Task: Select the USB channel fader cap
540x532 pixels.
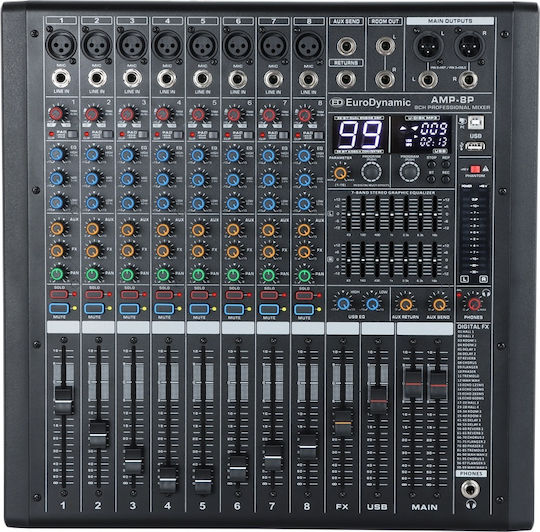Action: click(378, 400)
